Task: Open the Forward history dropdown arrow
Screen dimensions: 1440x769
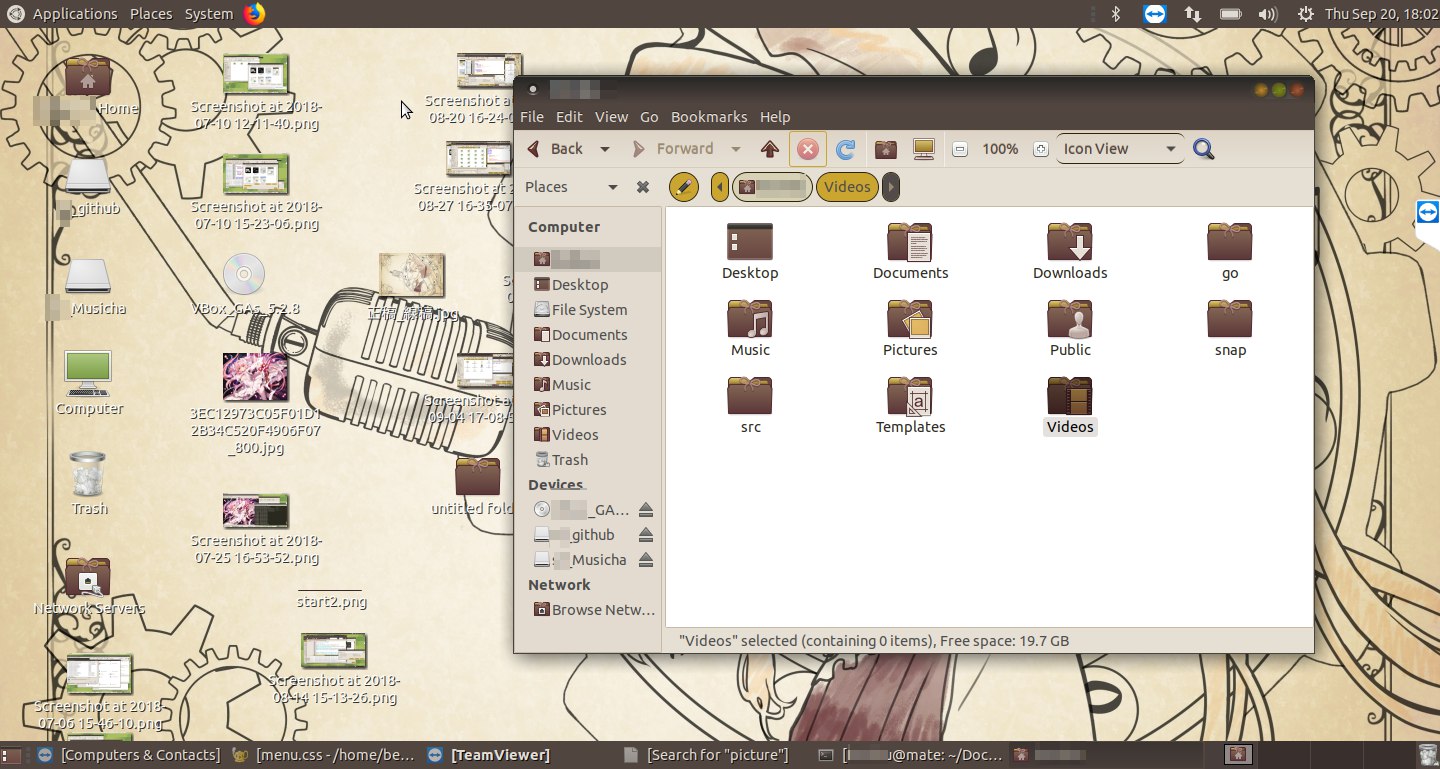Action: (736, 149)
